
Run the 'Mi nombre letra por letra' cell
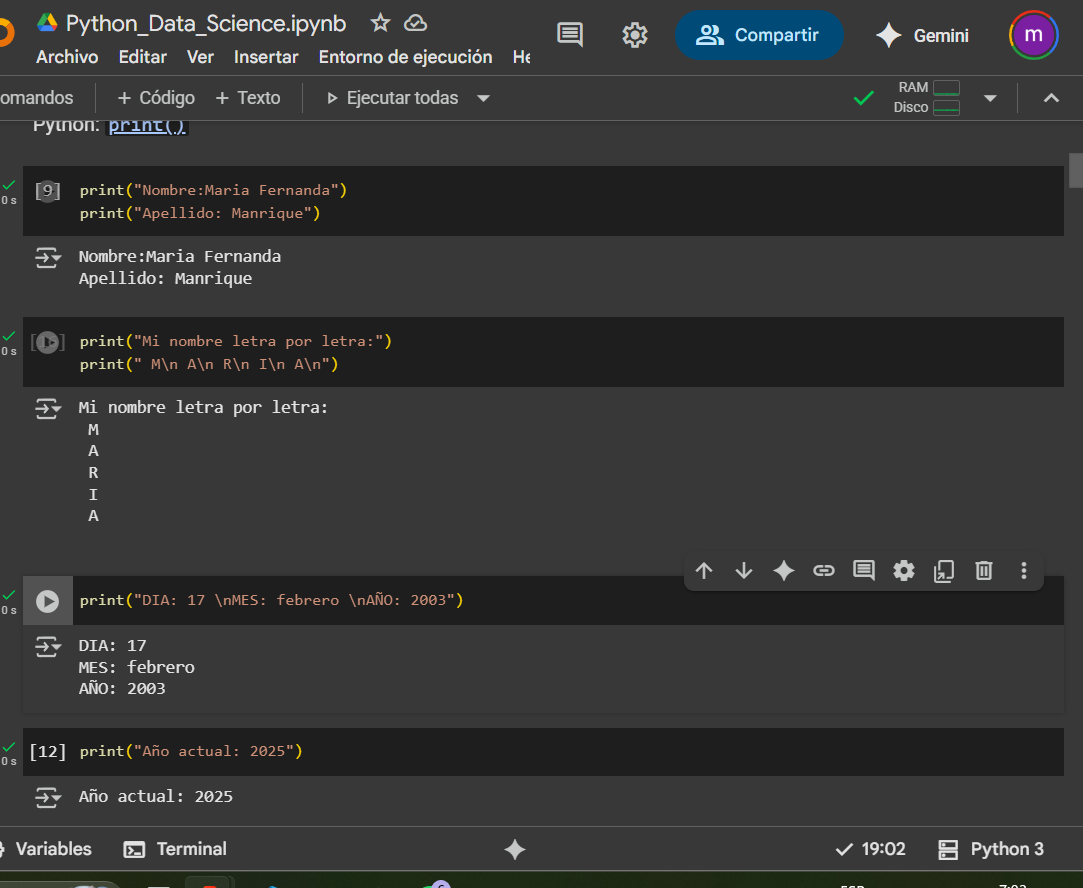point(48,342)
